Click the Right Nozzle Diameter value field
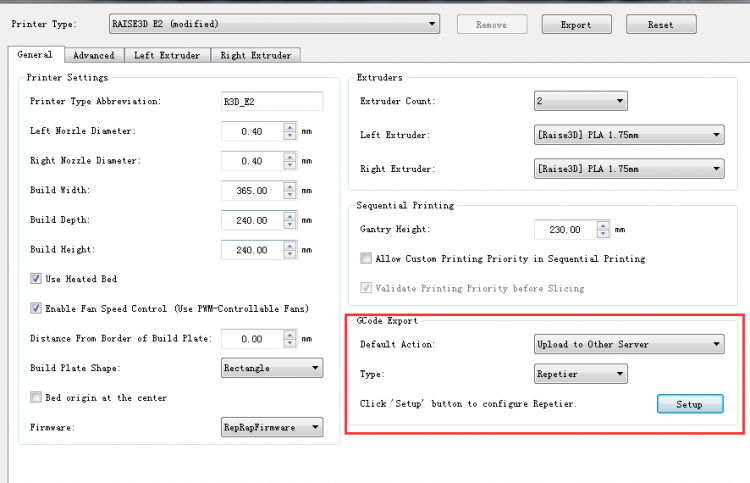This screenshot has height=483, width=750. pos(253,161)
